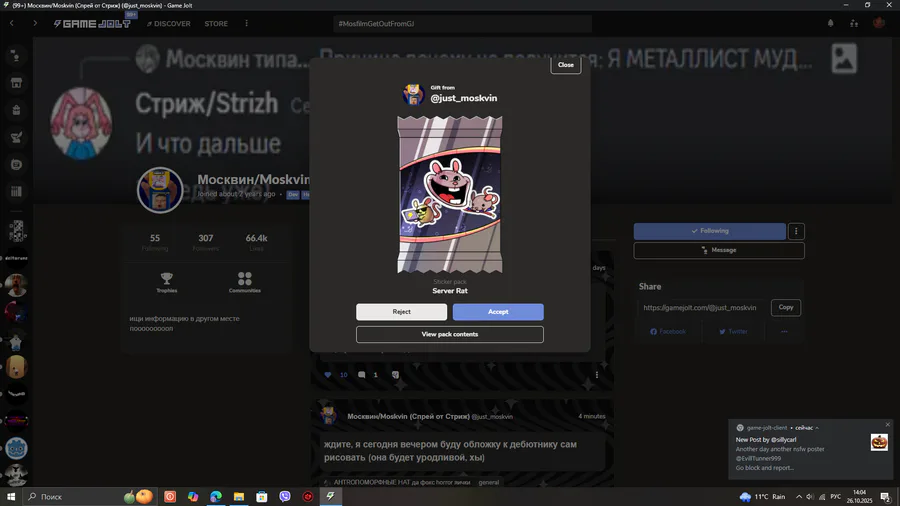
Task: Open the playlists icon in left sidebar
Action: point(16,192)
